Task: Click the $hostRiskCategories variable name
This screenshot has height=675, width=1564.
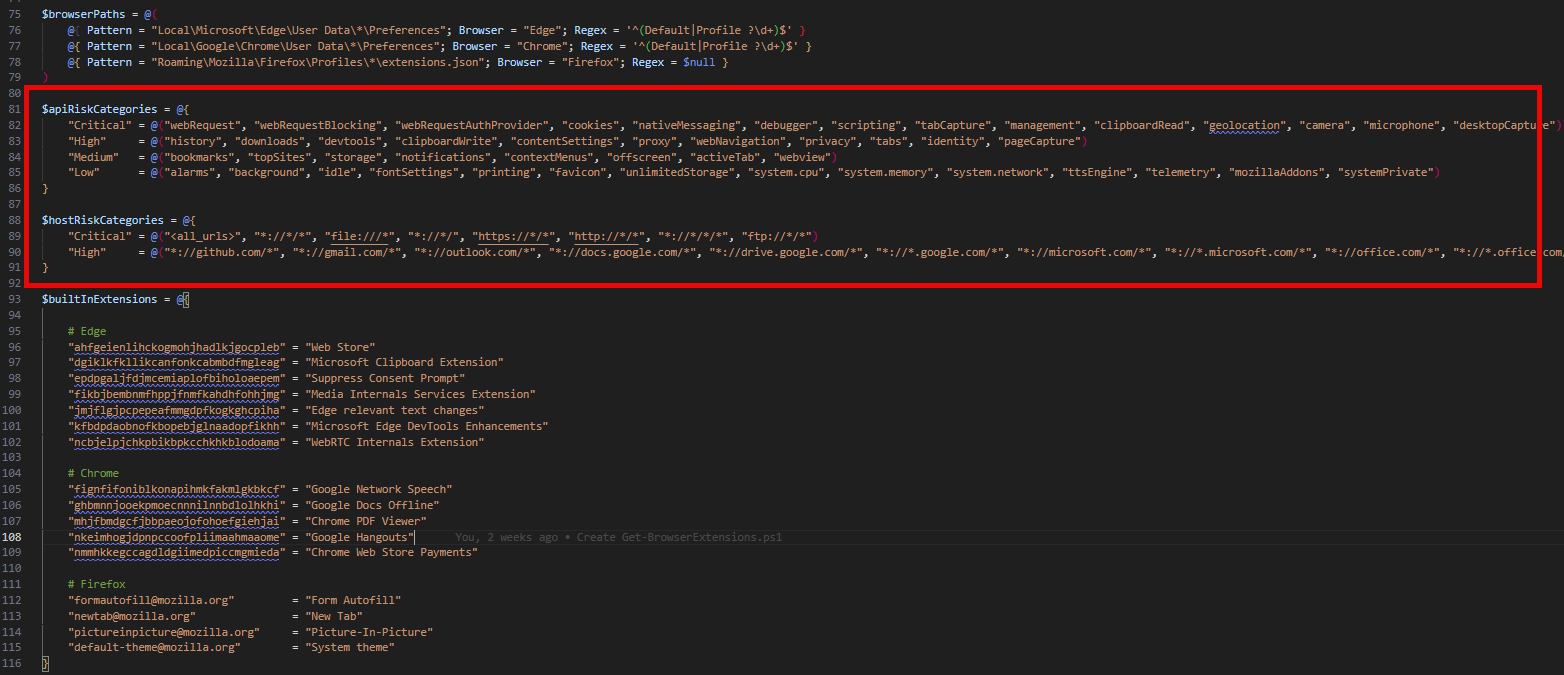Action: pos(101,220)
